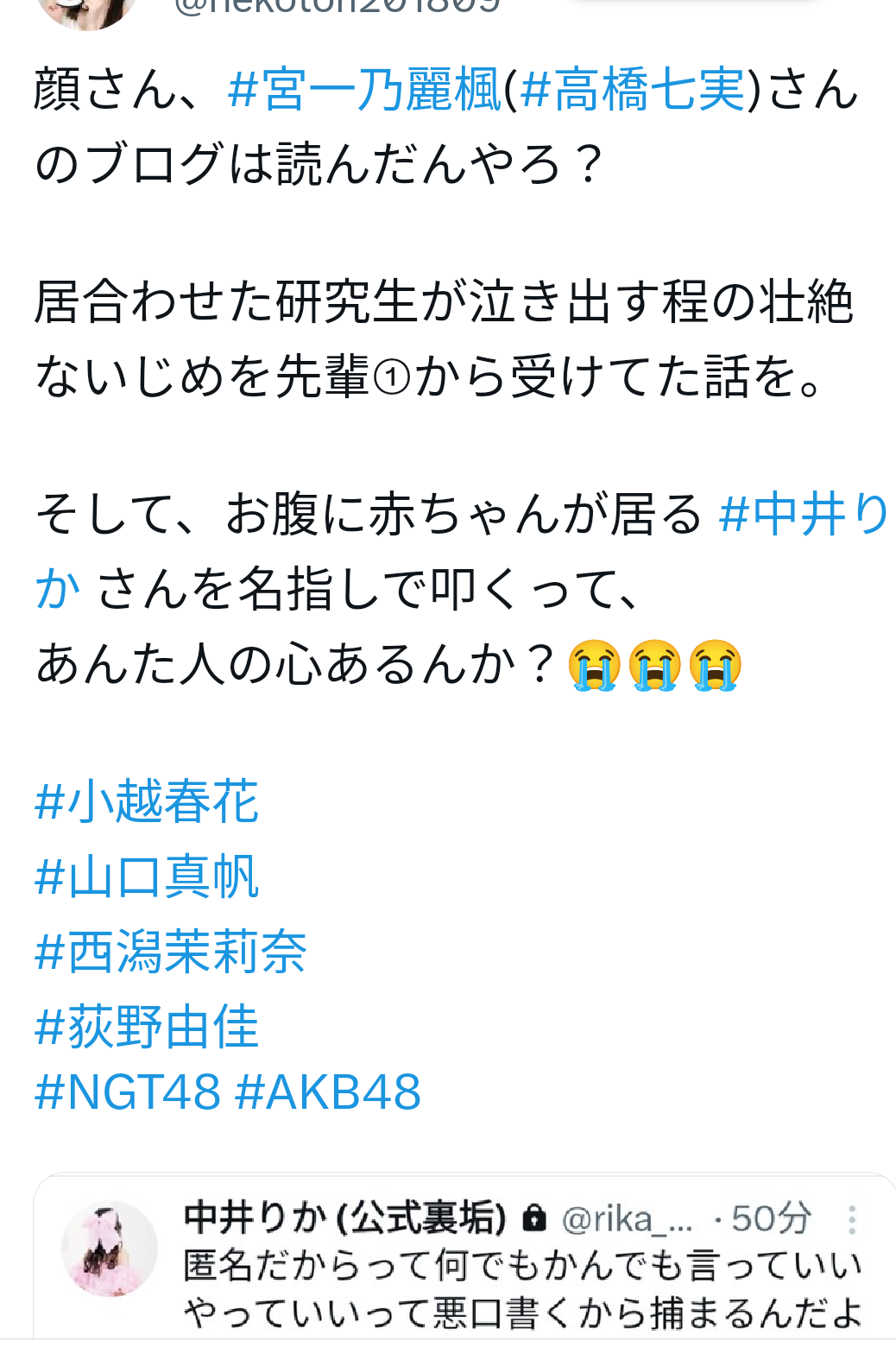Open the tweet author's profile picture
This screenshot has width=896, height=1367.
(x=86, y=9)
